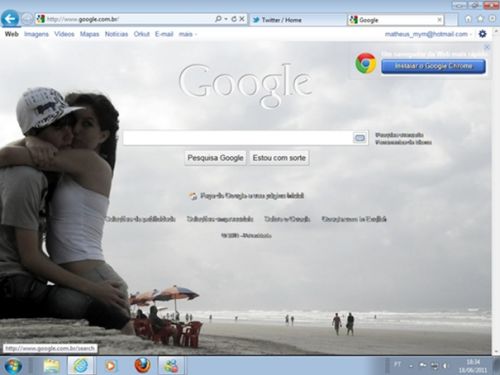Screen dimensions: 500x375
Task: Close the Google tab
Action: click(x=439, y=20)
